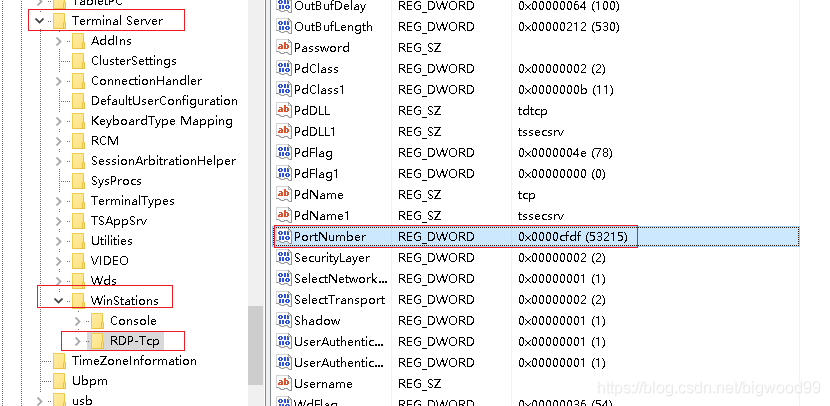Screen dimensions: 830x406
Task: Expand the TSAppSrv key
Action: click(59, 221)
